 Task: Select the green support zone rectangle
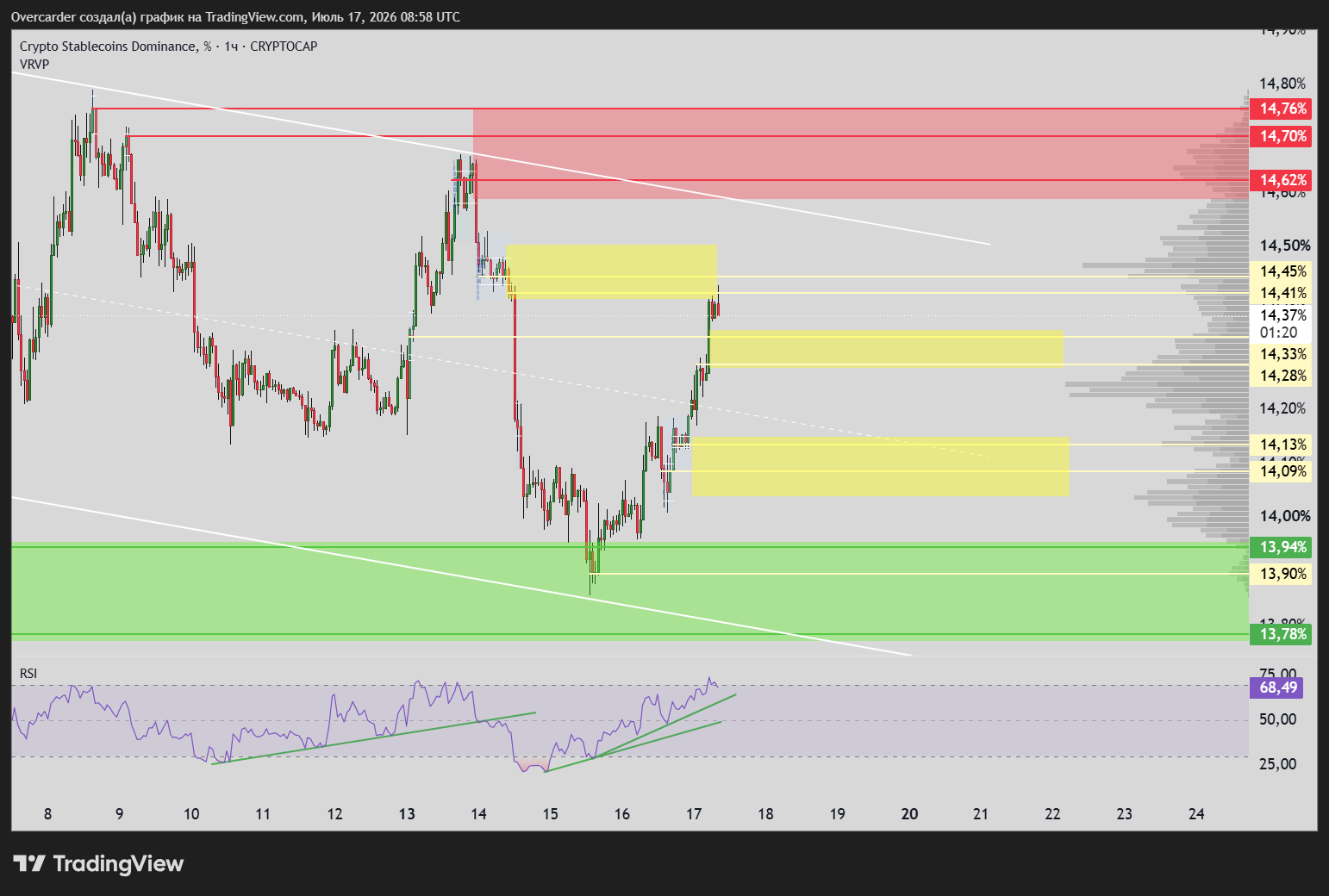pos(630,591)
